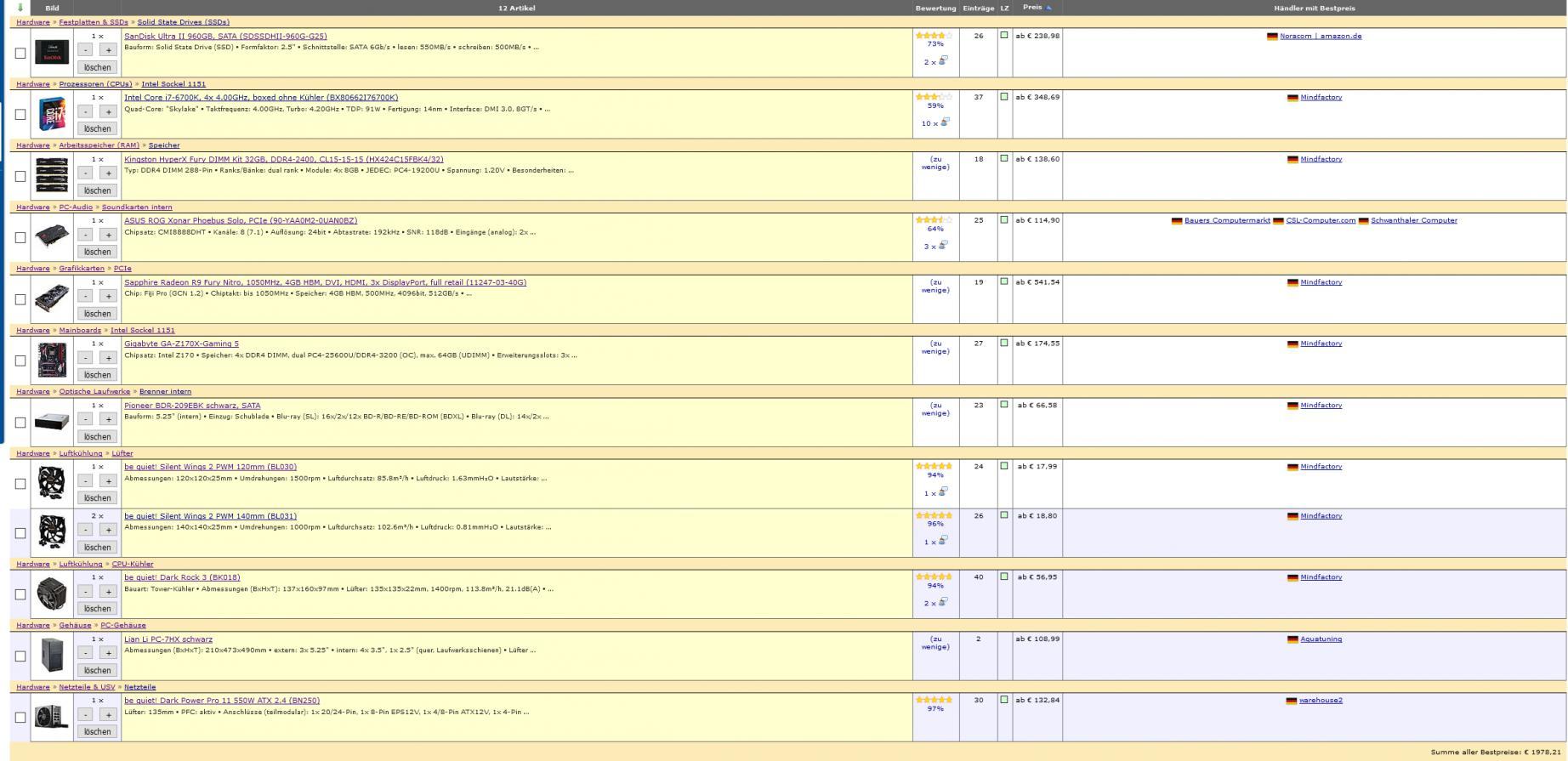Open Dark Power Pro 11 PSU thumbnail
Image resolution: width=1568 pixels, height=761 pixels.
52,717
